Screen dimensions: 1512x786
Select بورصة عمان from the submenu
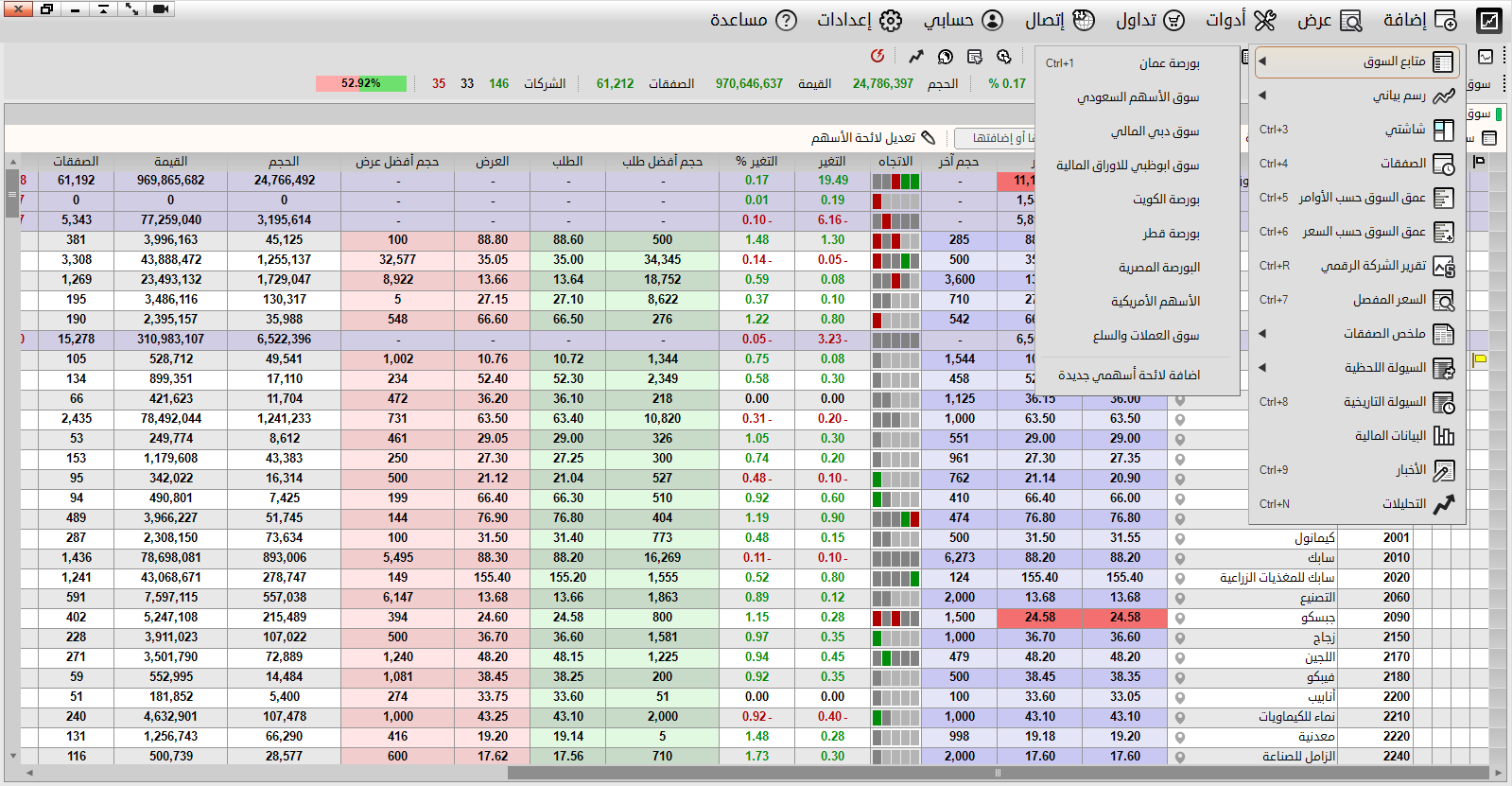[1138, 63]
